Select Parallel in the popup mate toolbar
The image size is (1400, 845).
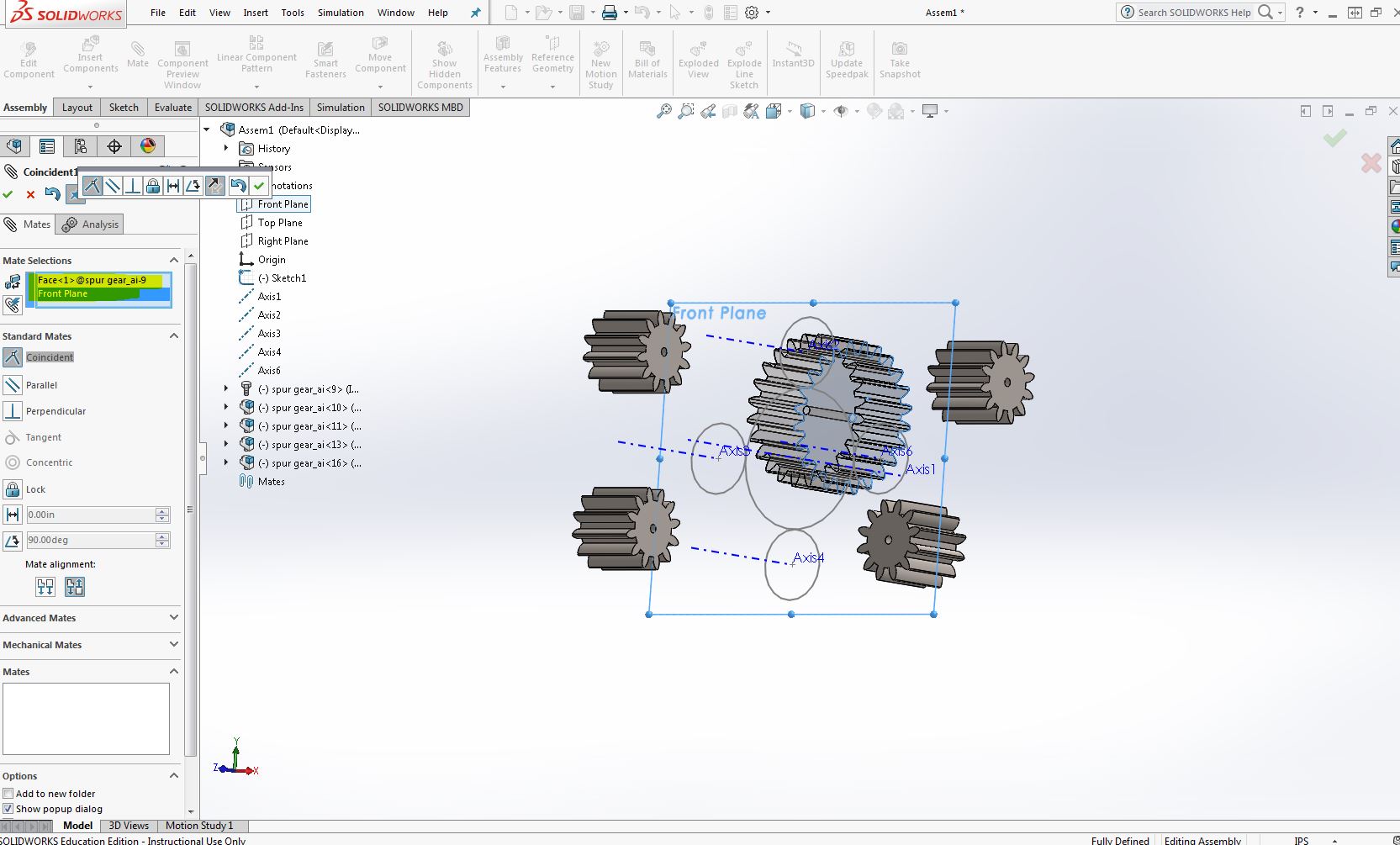pyautogui.click(x=113, y=186)
